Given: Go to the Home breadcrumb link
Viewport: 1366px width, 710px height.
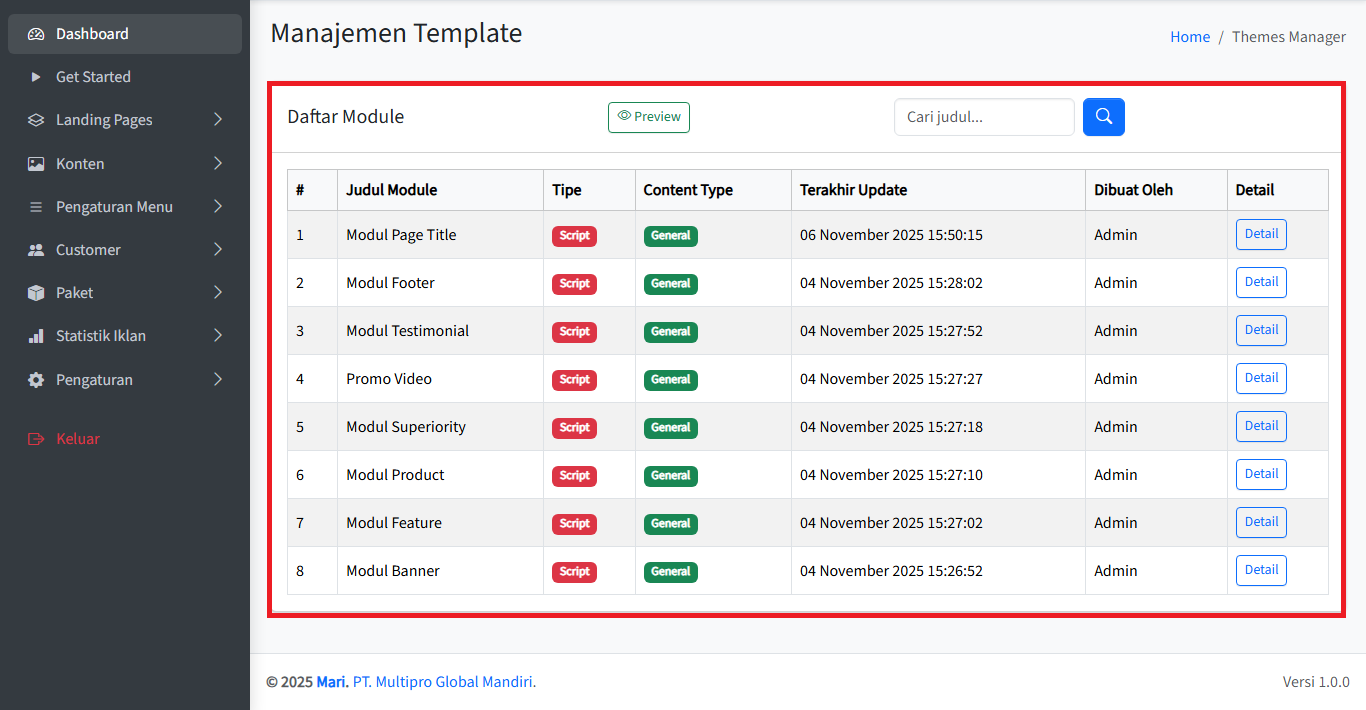Looking at the screenshot, I should click(x=1189, y=37).
